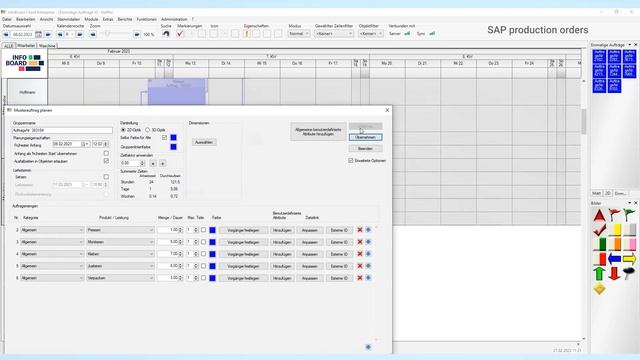Open Produkt dropdown showing Verpacken
This screenshot has height=360, width=640.
(x=120, y=278)
